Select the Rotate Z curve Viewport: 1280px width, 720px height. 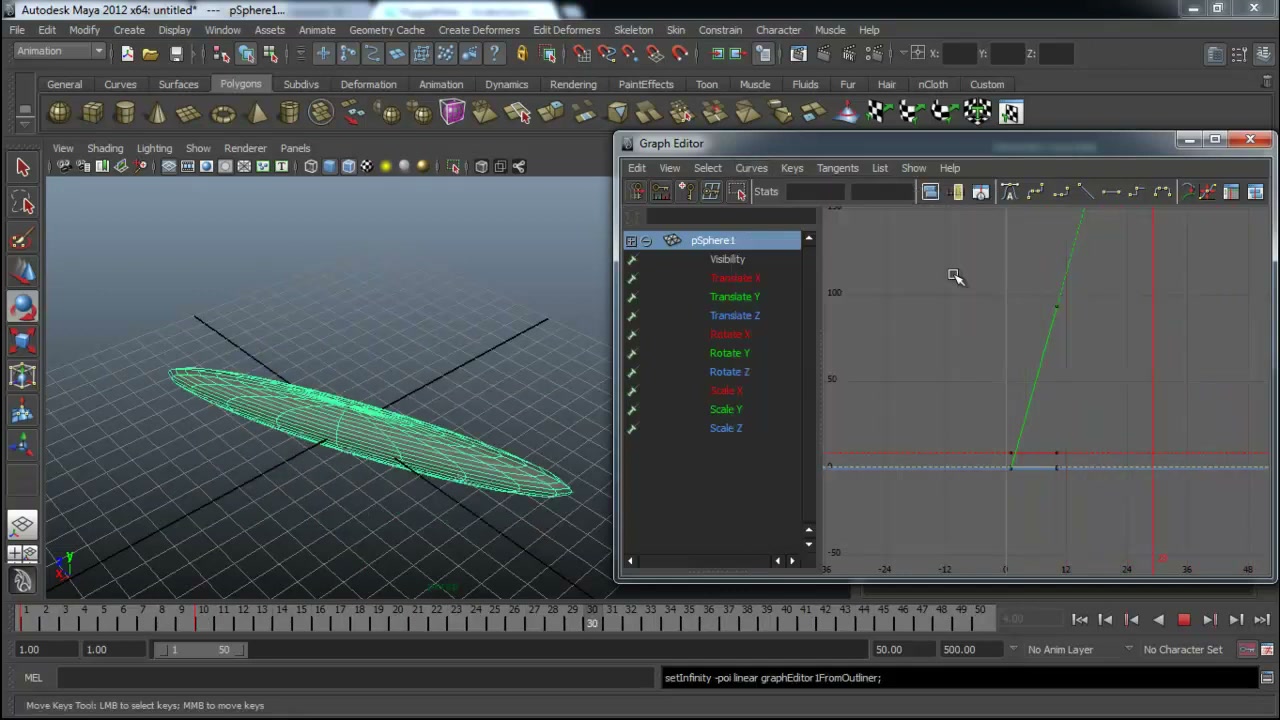(729, 372)
